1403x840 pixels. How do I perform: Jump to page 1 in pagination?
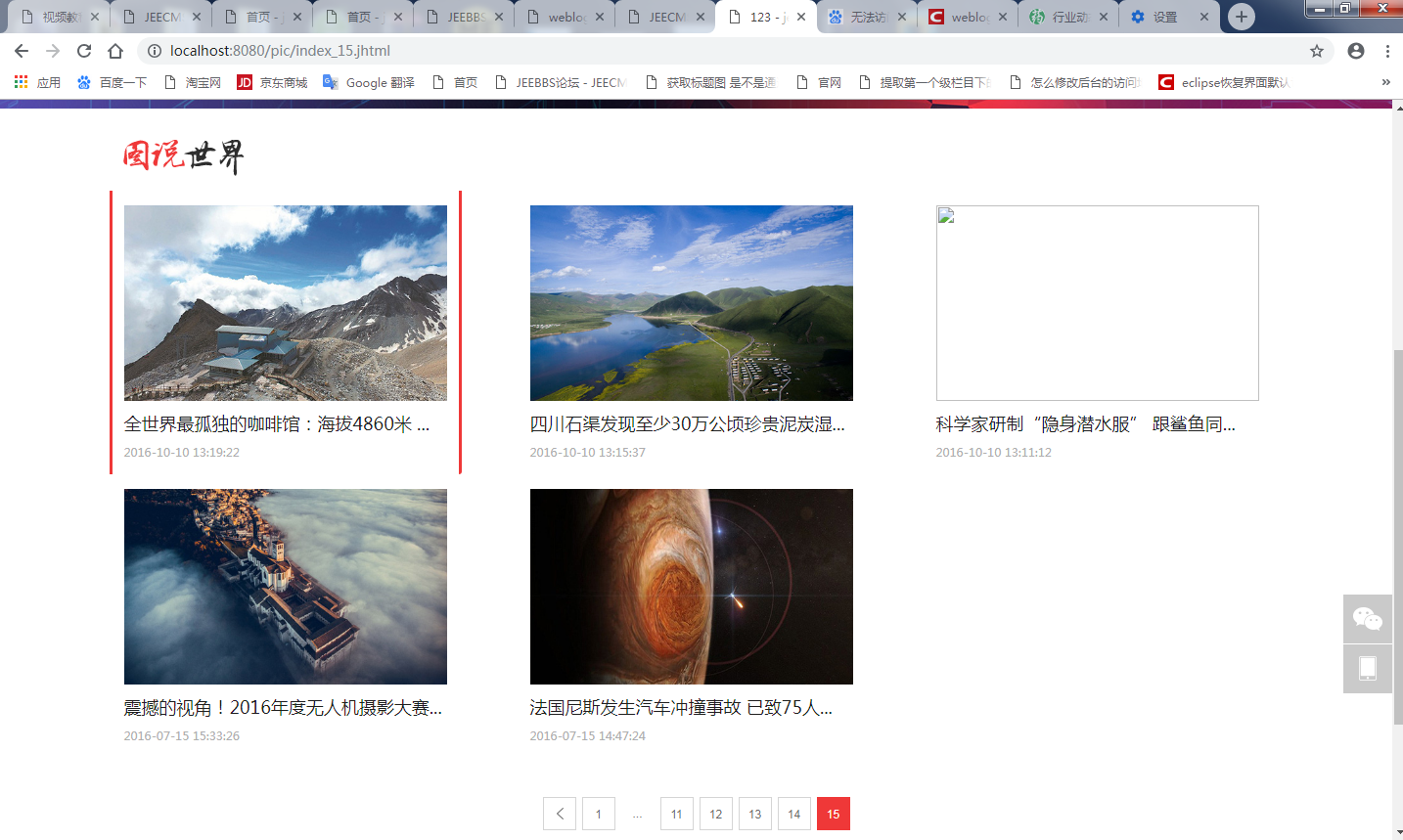(x=599, y=814)
